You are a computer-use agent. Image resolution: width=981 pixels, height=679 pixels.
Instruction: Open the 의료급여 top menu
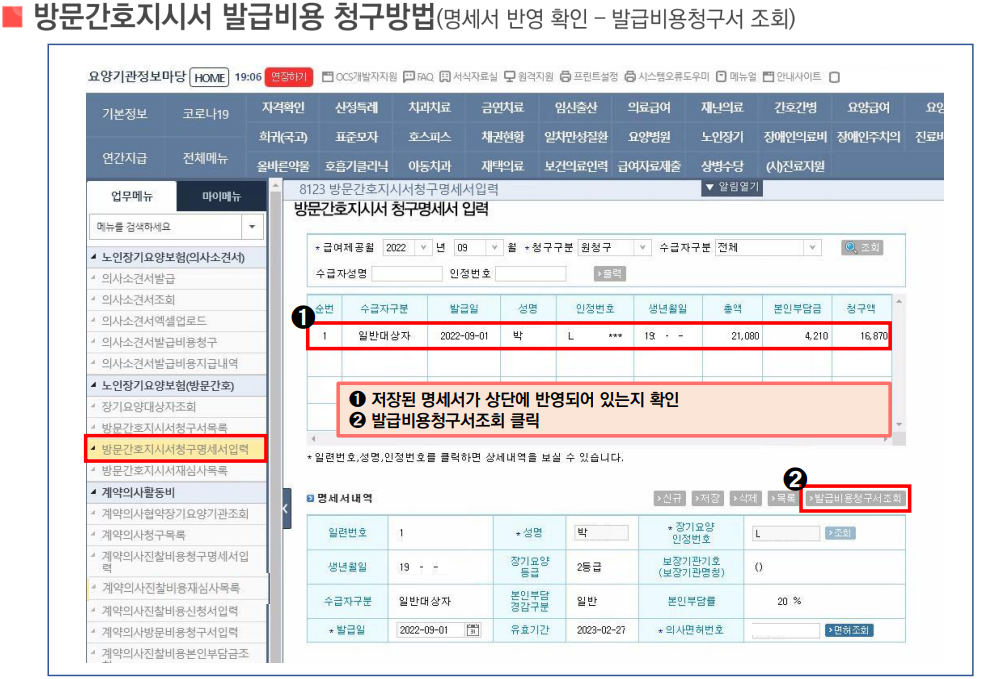[x=649, y=108]
